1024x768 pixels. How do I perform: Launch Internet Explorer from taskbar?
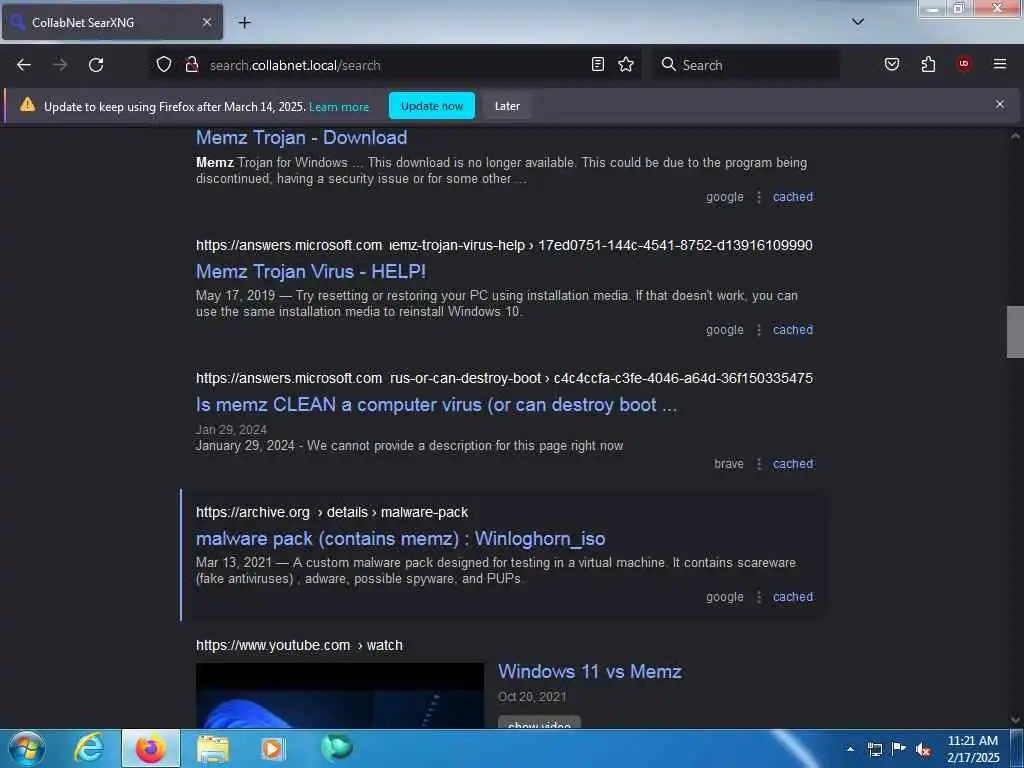(x=89, y=748)
